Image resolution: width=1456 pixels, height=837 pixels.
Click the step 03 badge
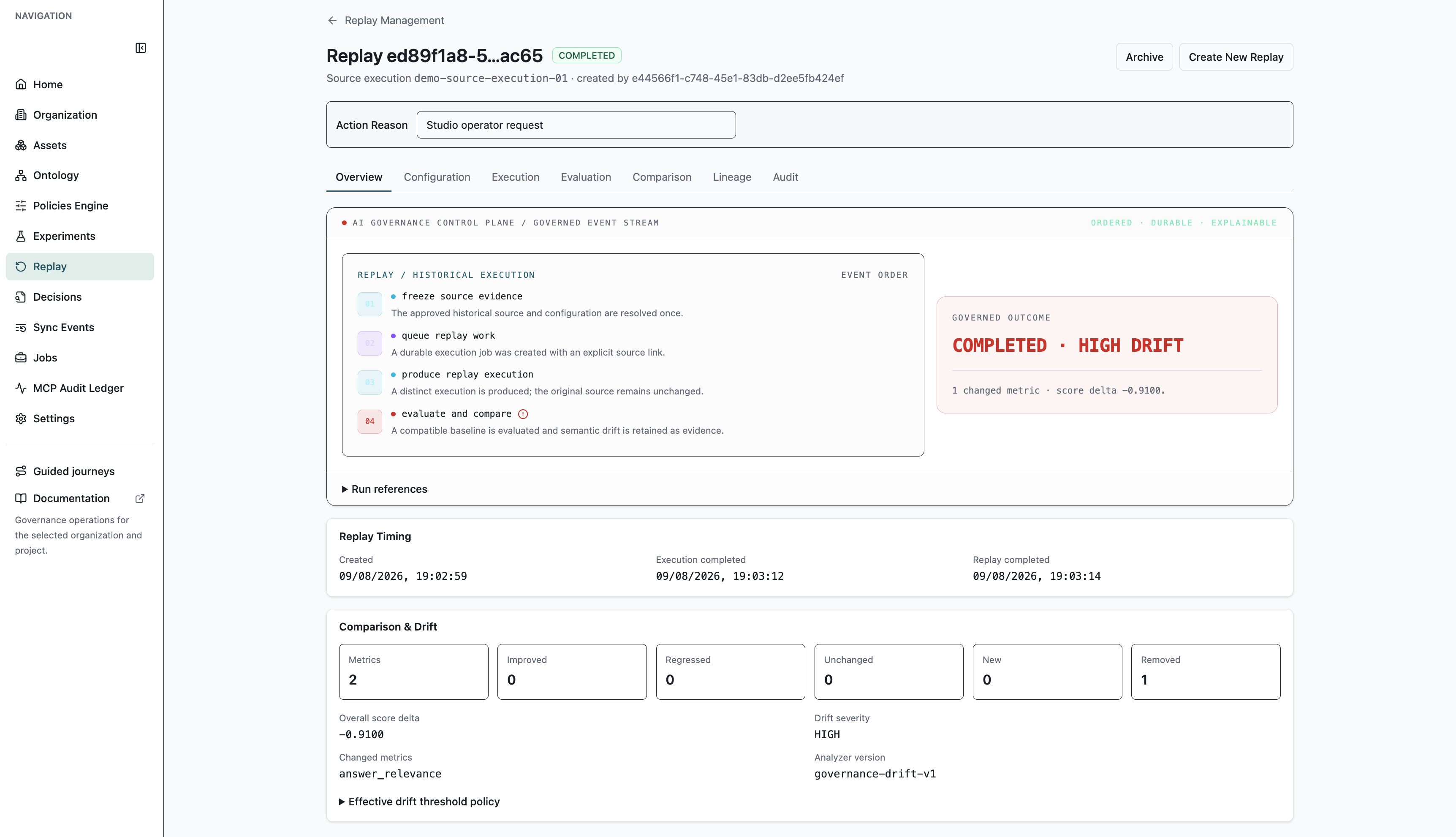click(369, 382)
